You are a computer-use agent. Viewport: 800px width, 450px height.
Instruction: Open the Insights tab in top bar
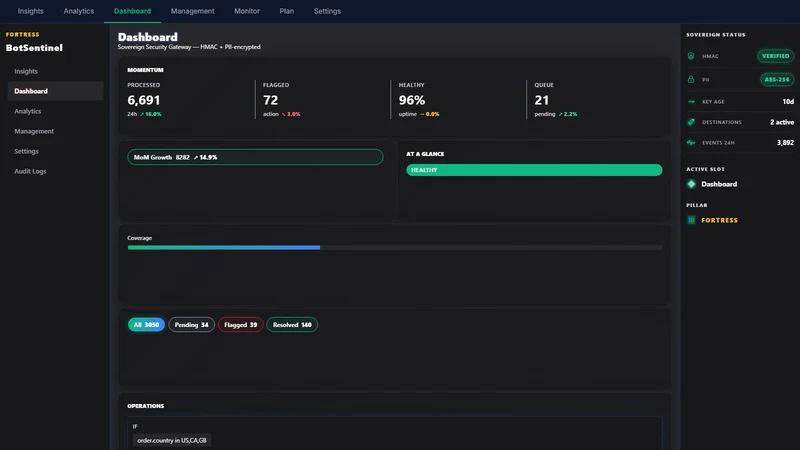(31, 11)
